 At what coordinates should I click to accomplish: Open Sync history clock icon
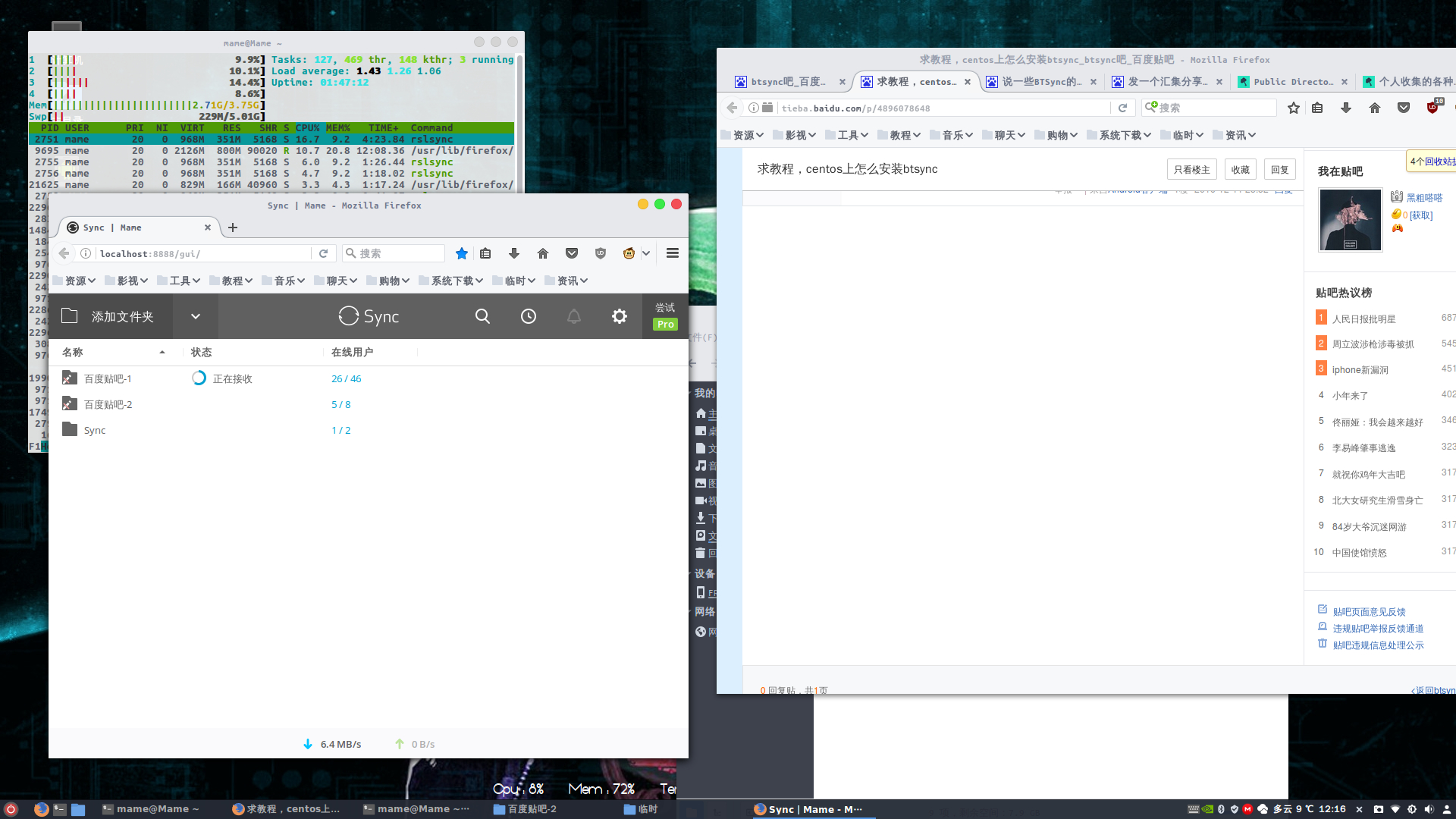[x=529, y=316]
